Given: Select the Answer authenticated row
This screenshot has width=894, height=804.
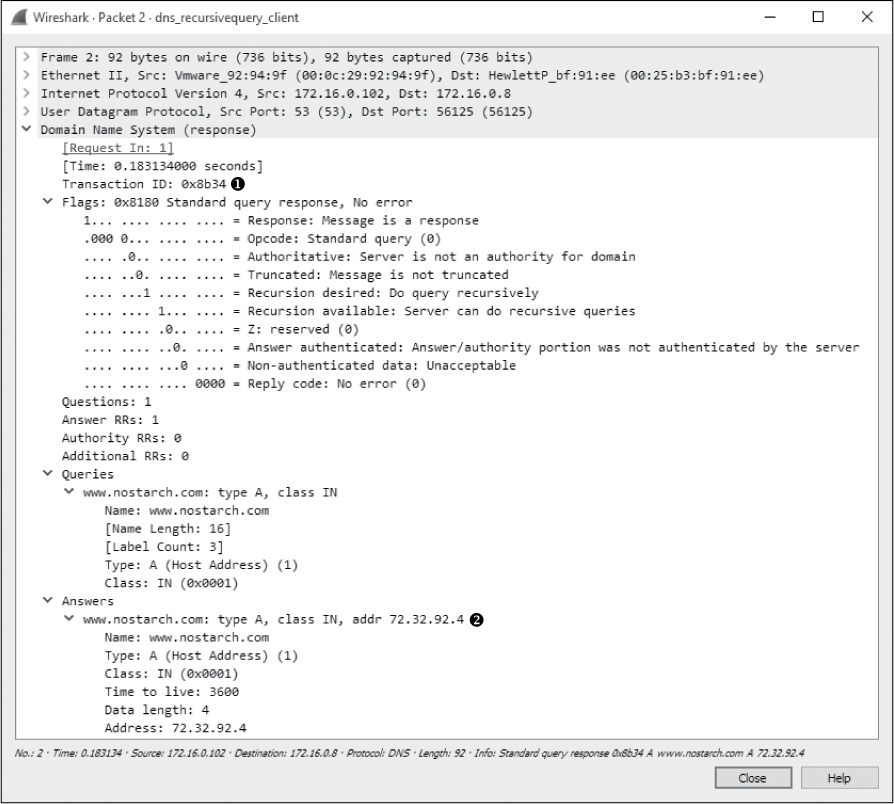Looking at the screenshot, I should [x=471, y=347].
